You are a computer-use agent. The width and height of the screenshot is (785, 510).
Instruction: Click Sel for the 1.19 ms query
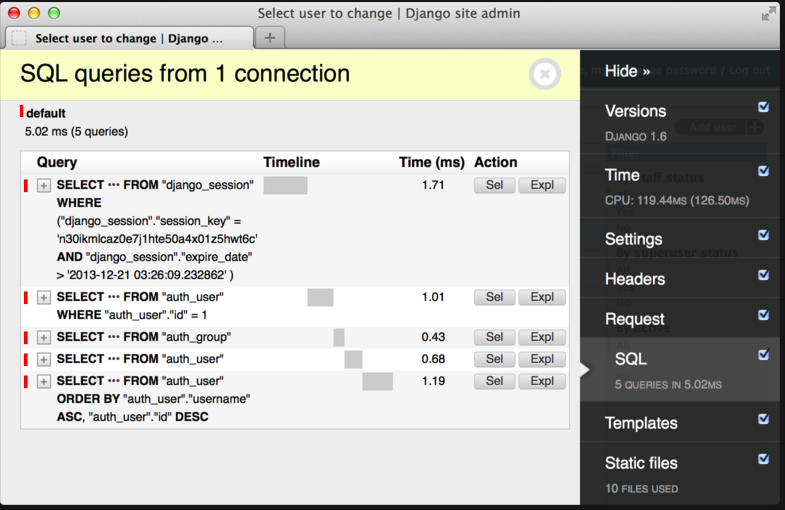coord(495,381)
